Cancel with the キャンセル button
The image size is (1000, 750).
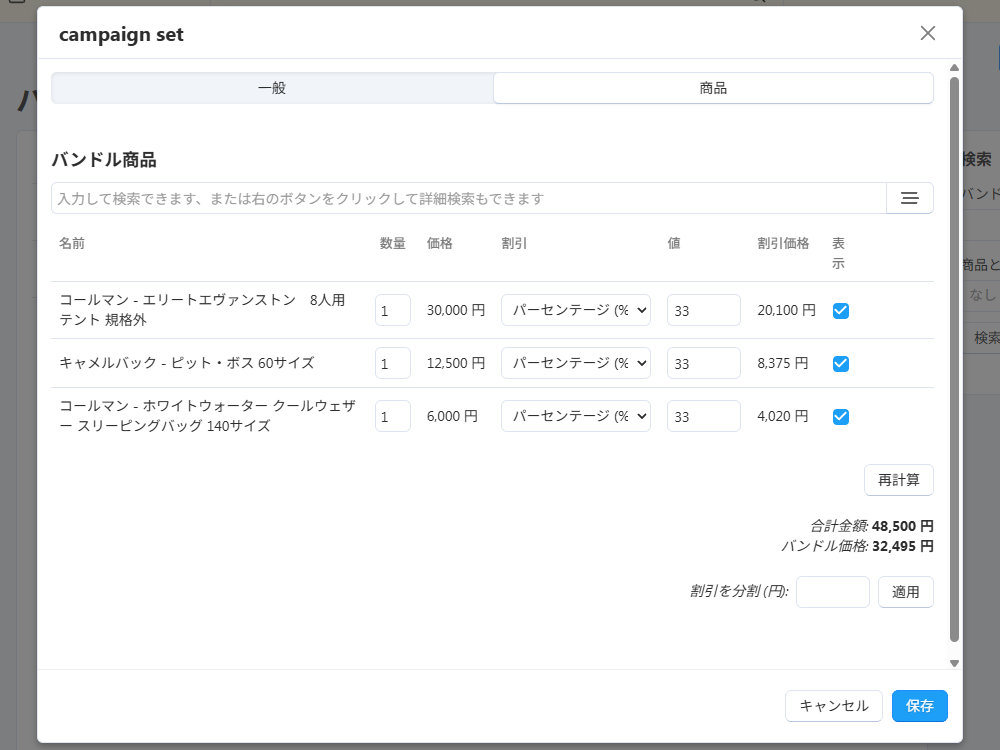tap(833, 706)
